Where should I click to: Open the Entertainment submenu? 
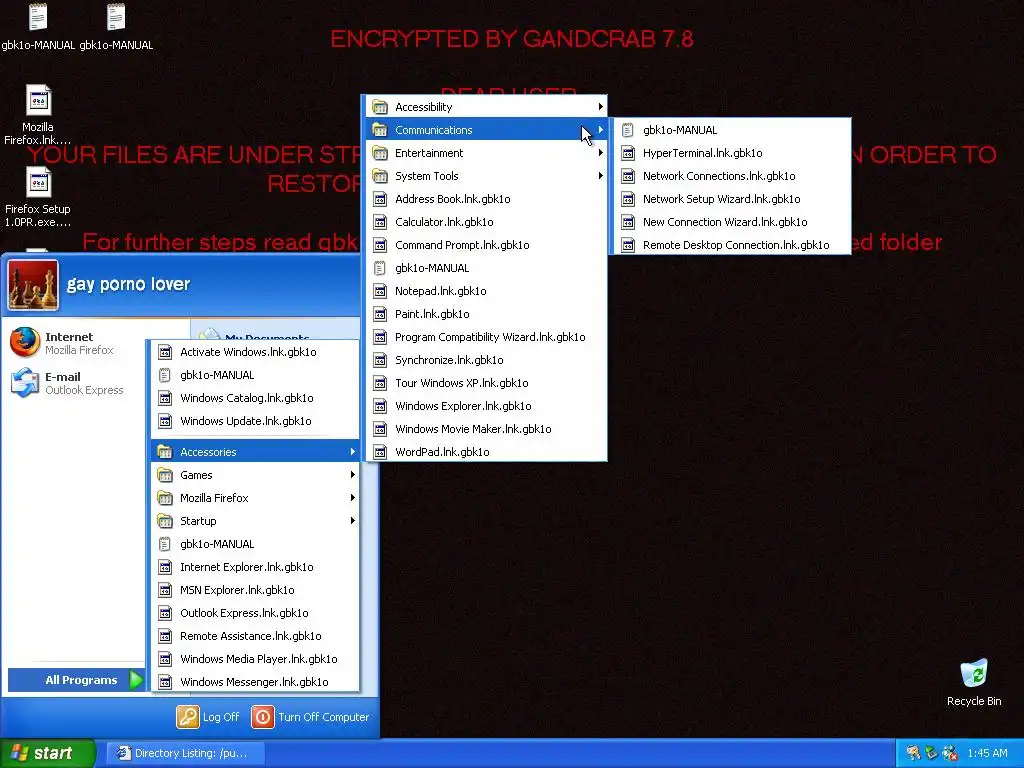[x=487, y=153]
